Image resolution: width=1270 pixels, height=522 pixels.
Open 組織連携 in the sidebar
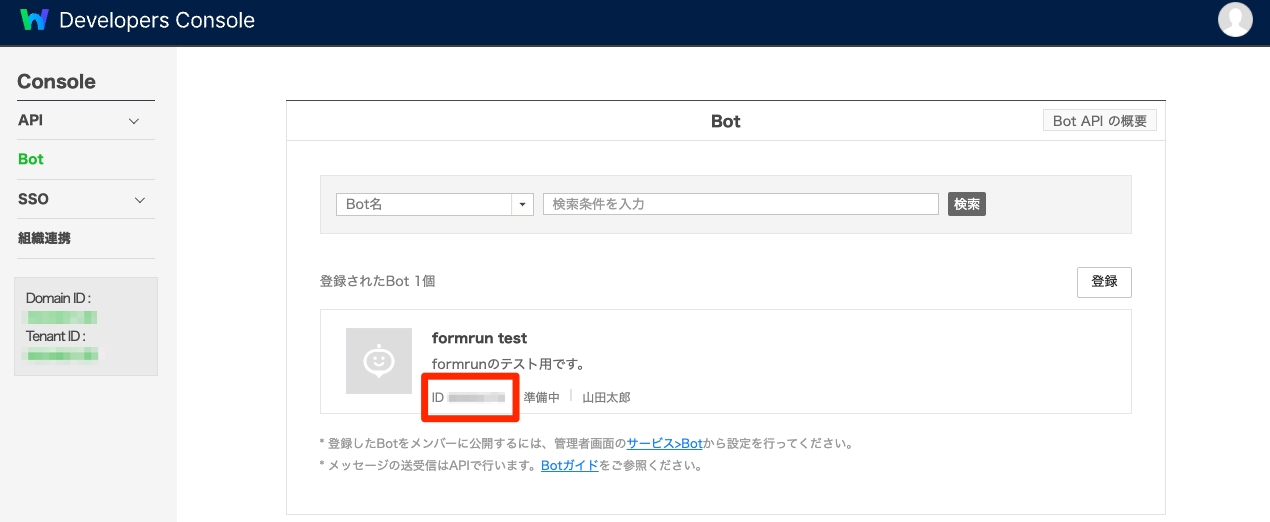click(x=44, y=238)
